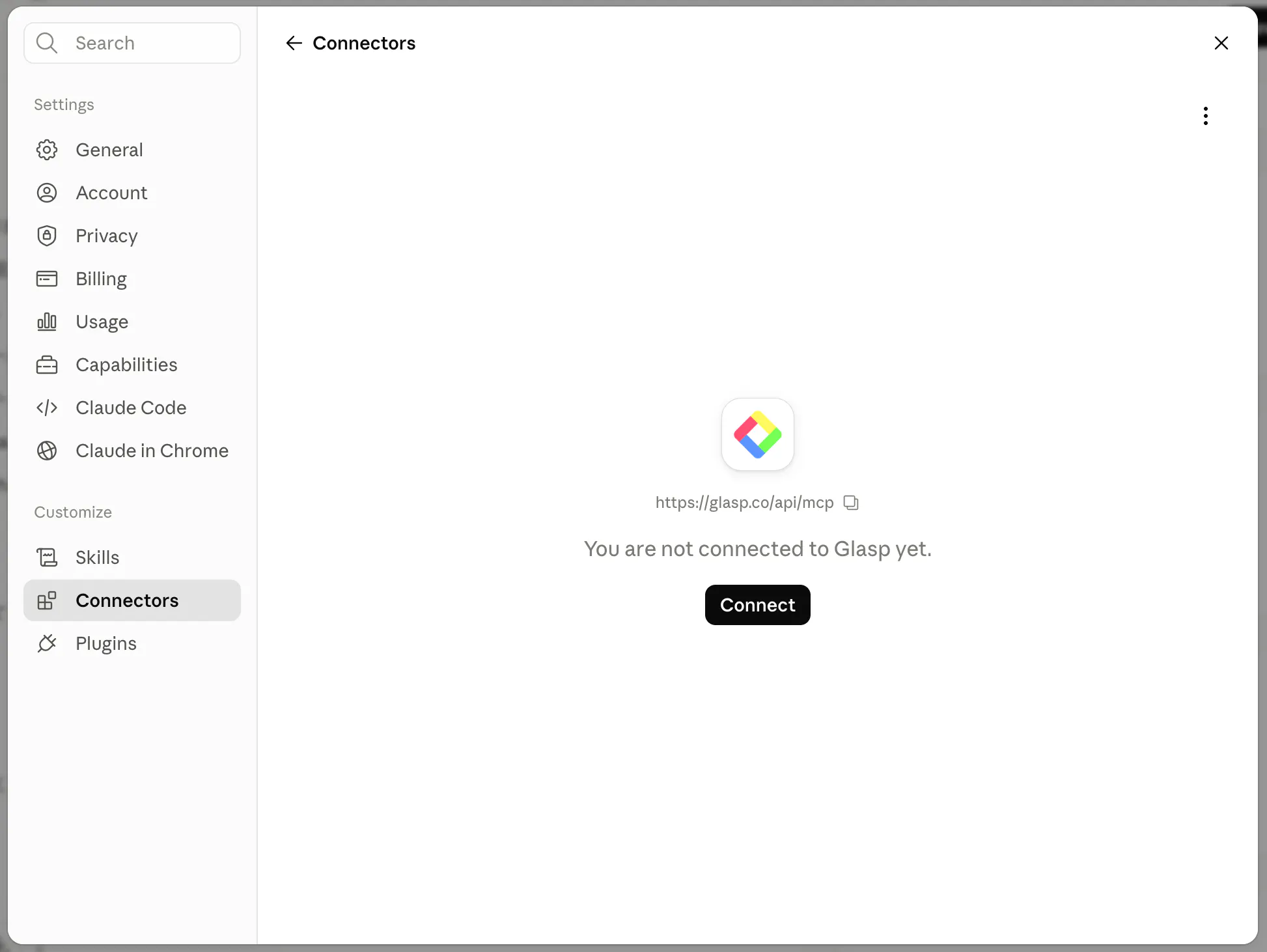1267x952 pixels.
Task: Click the magnifying glass search icon
Action: [x=47, y=43]
